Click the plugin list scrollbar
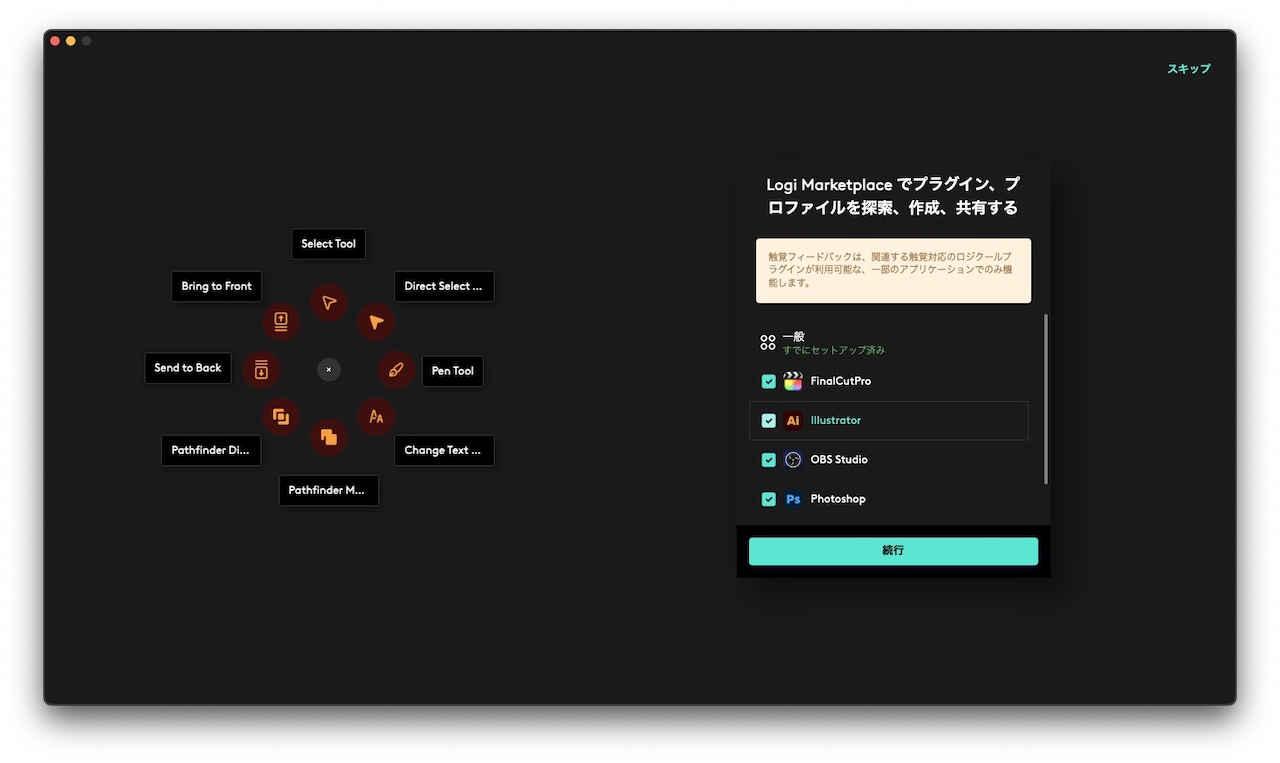The width and height of the screenshot is (1280, 763). 1046,400
